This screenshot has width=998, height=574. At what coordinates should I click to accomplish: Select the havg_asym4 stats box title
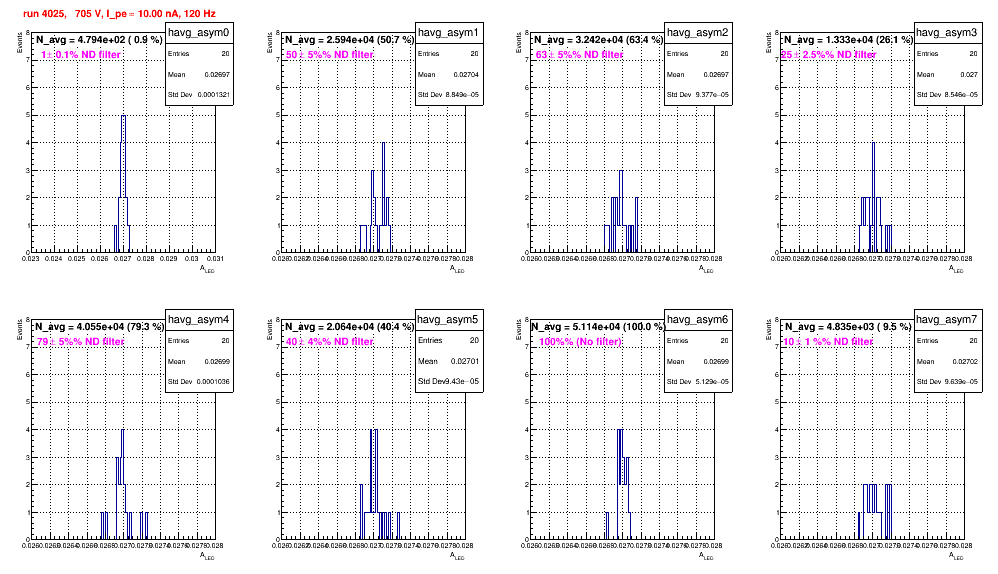pyautogui.click(x=199, y=319)
